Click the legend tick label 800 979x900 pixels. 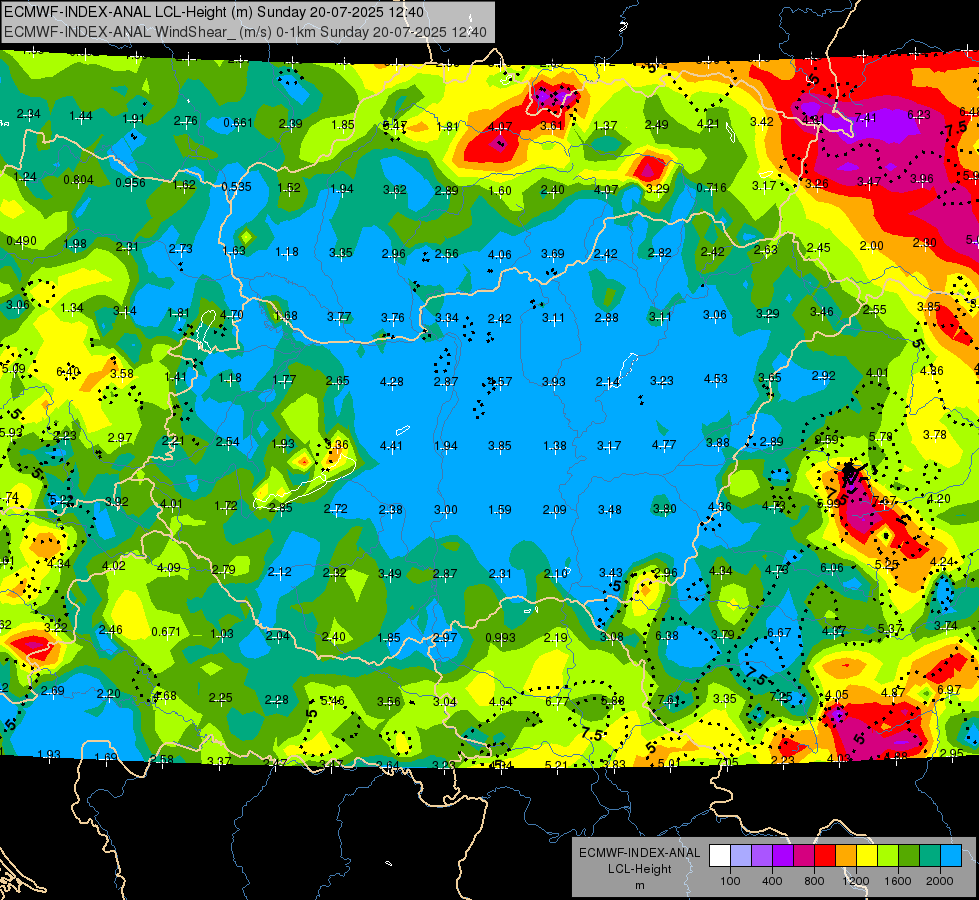[814, 881]
